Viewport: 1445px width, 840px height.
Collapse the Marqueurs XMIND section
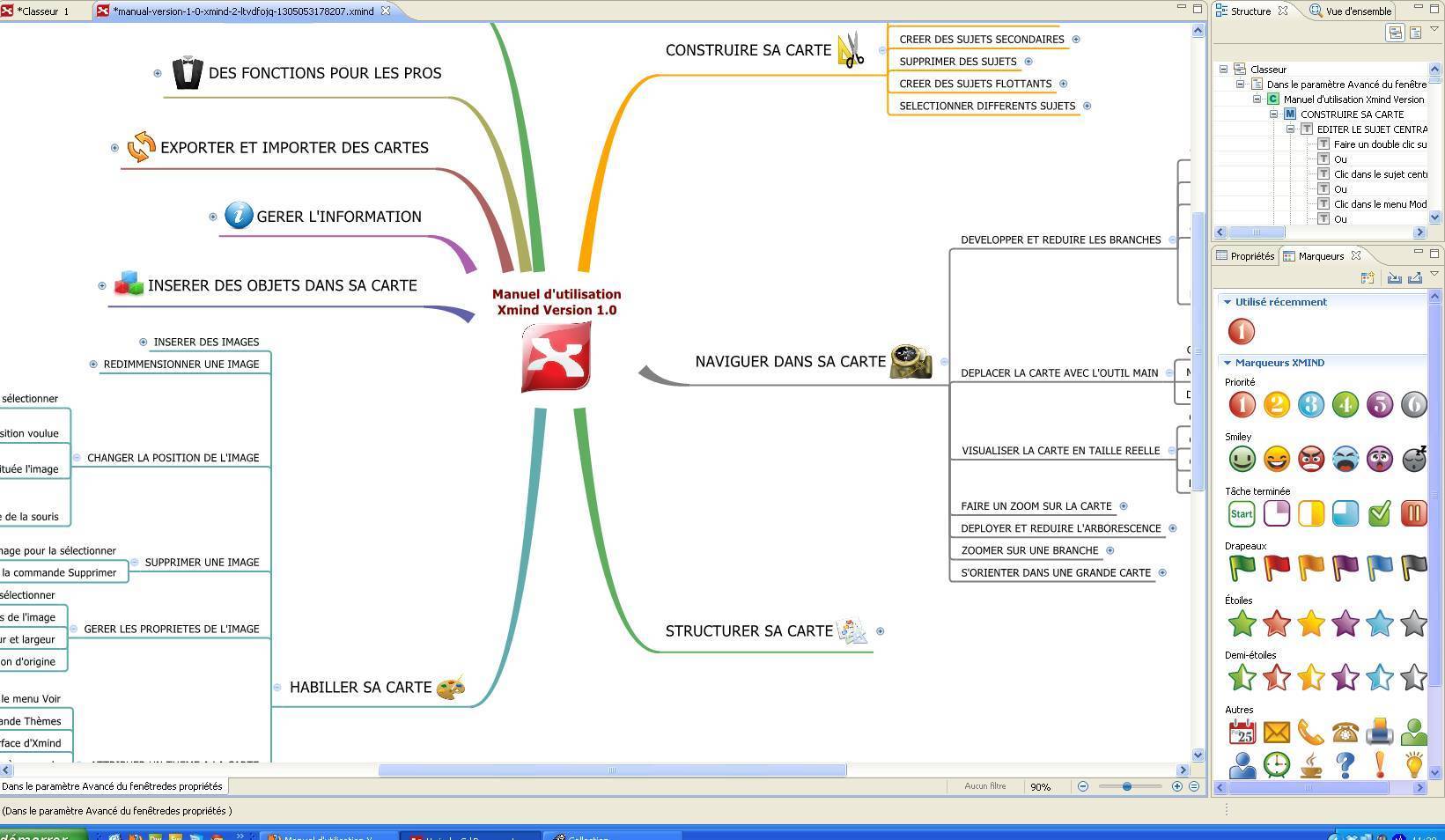1228,363
